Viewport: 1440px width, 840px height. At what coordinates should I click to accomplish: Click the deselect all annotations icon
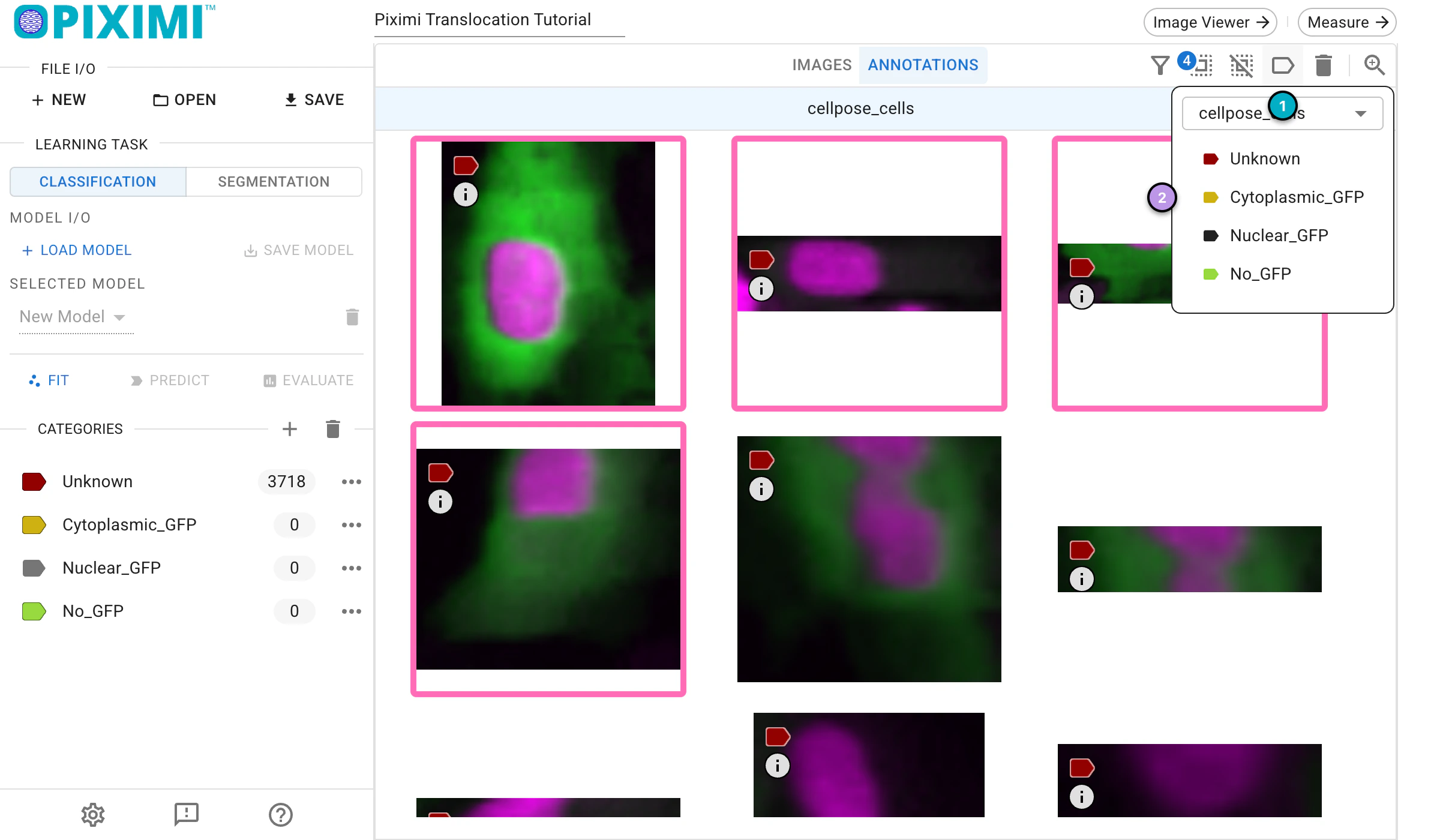(x=1241, y=65)
